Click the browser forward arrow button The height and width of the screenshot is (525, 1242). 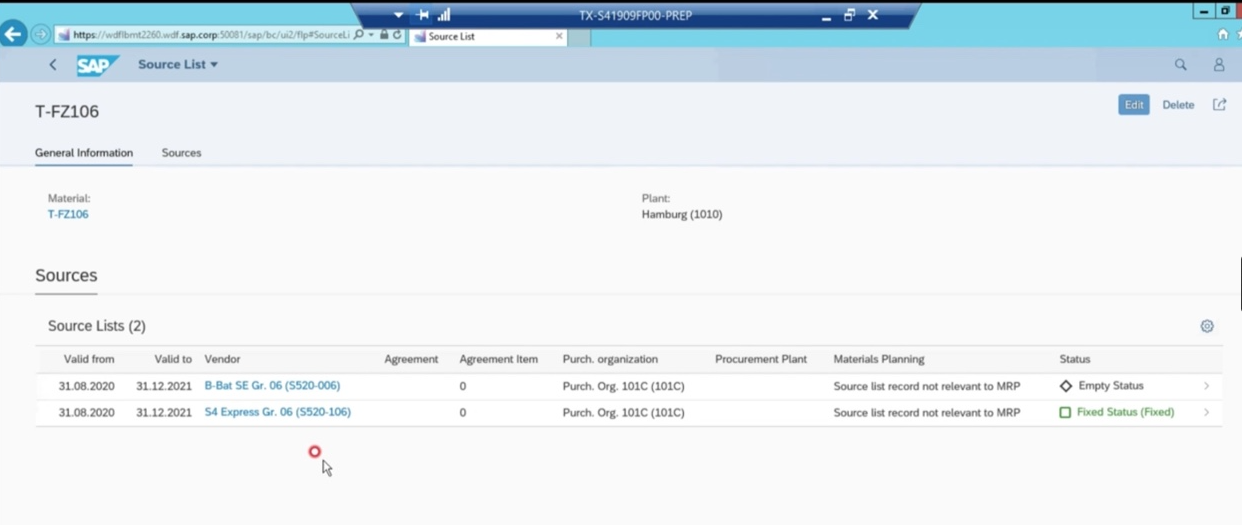point(40,35)
